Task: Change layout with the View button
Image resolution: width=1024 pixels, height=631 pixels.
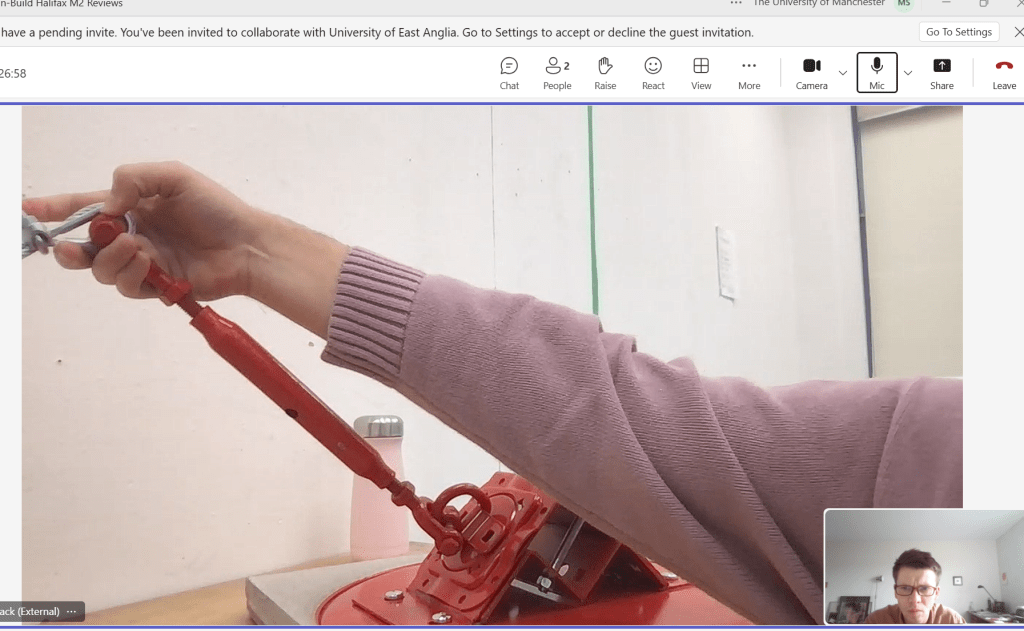Action: click(701, 73)
